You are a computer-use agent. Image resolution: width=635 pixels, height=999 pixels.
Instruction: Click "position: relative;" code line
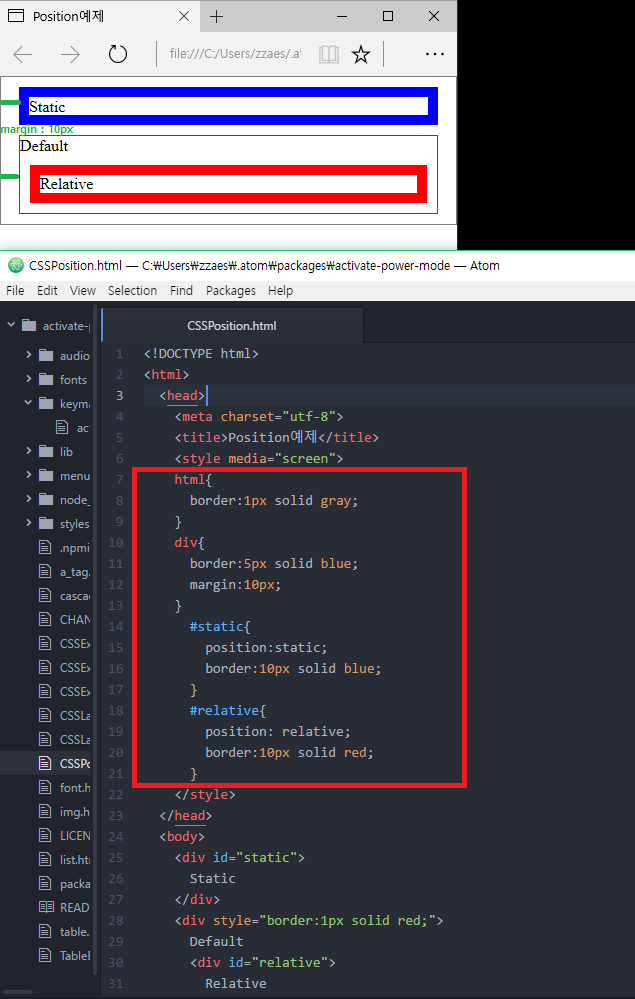coord(278,731)
